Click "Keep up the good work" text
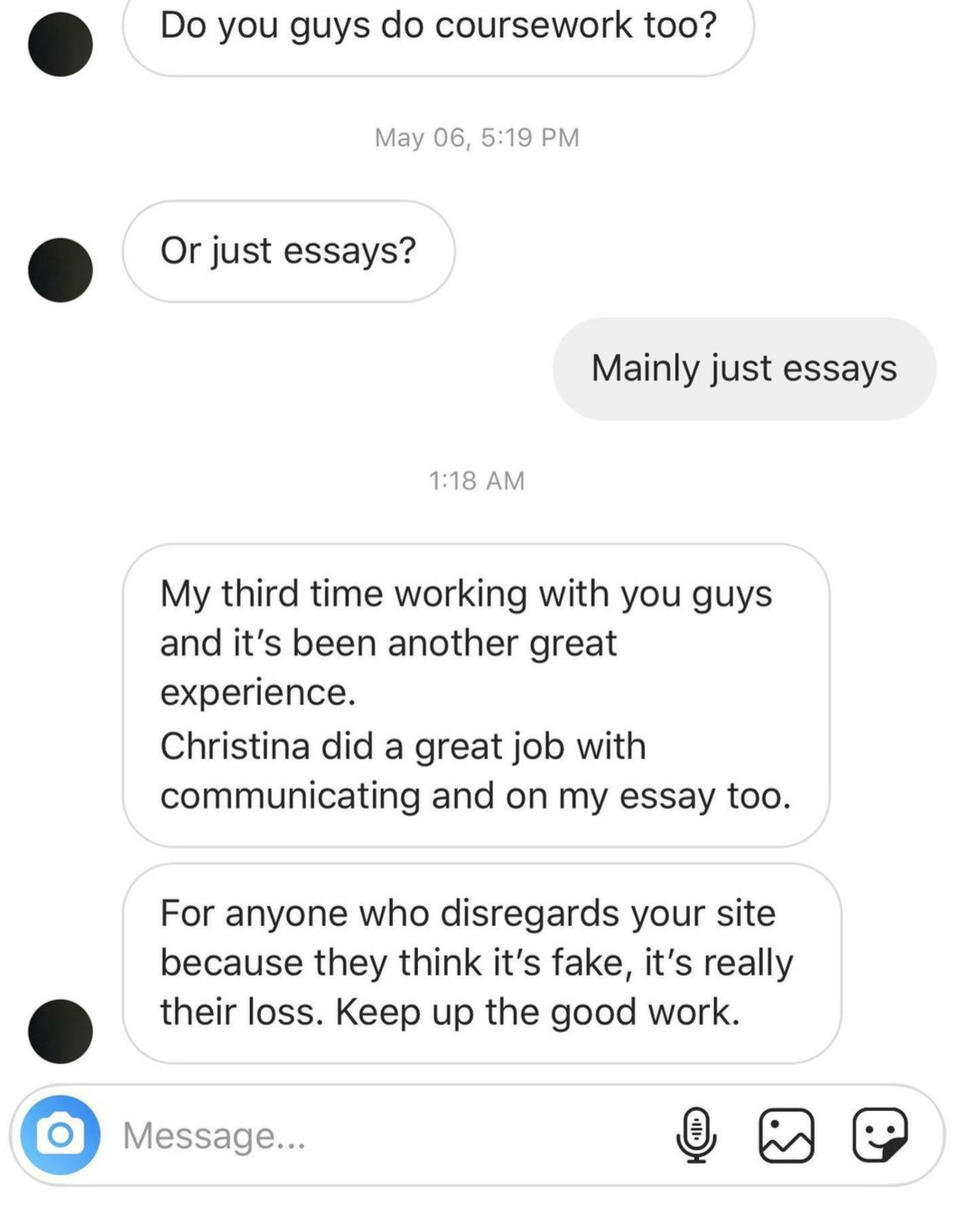960x1205 pixels. (x=538, y=1013)
